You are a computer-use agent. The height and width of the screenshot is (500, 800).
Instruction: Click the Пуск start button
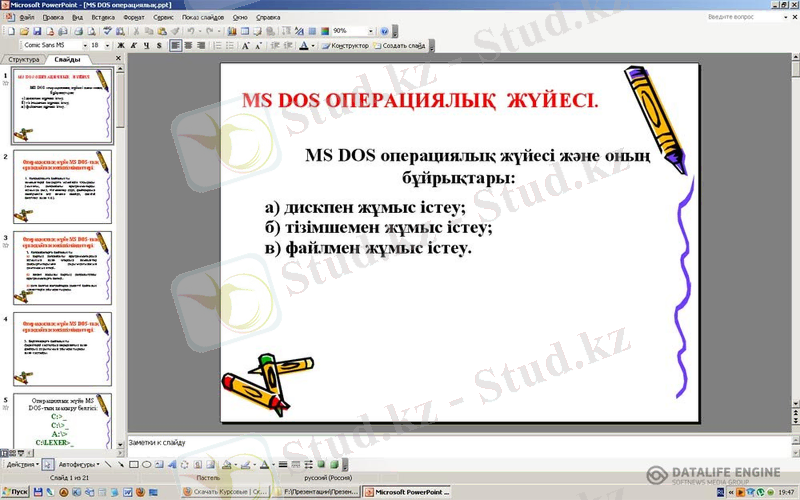(15, 492)
